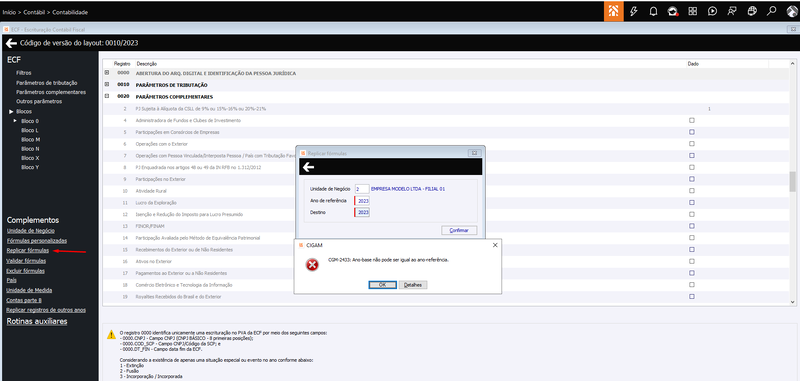800x381 pixels.
Task: Open Replicar fórmulas link
Action: (x=28, y=250)
